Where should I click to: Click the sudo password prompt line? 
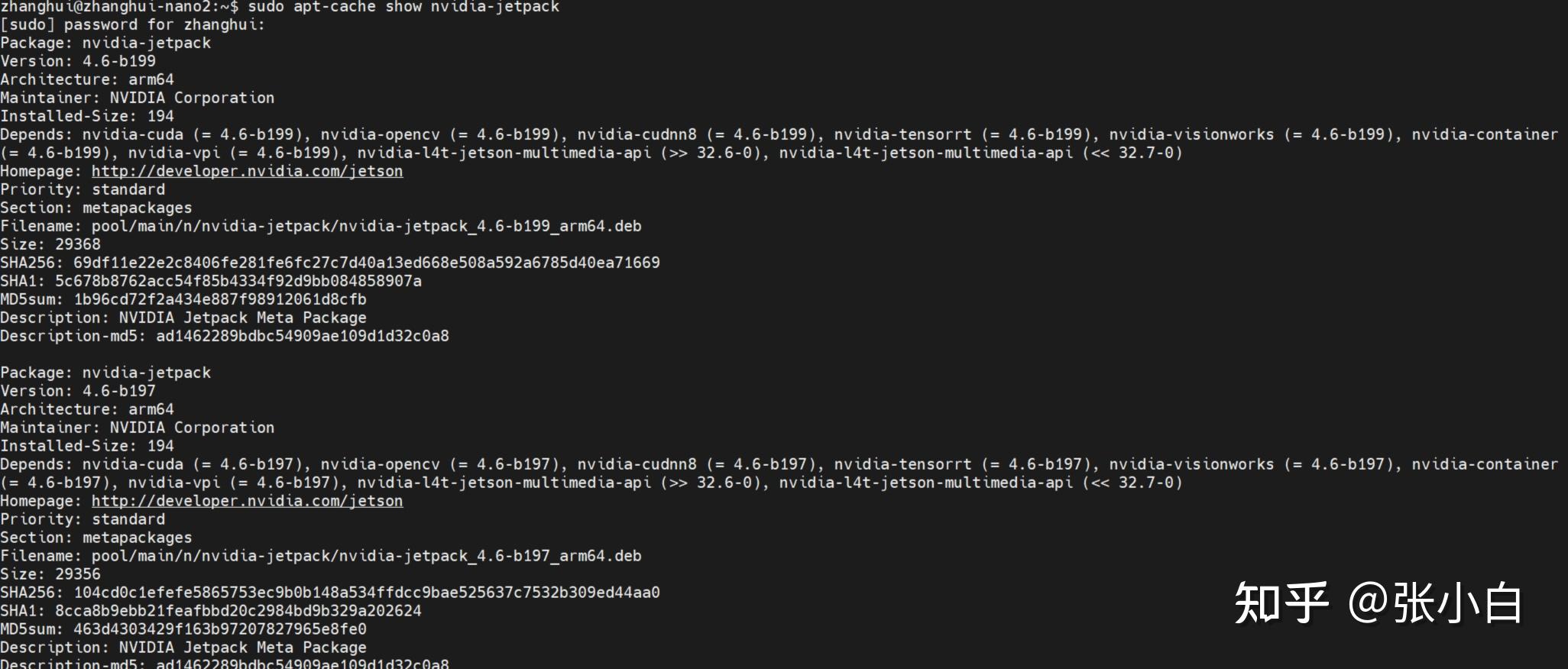point(133,24)
